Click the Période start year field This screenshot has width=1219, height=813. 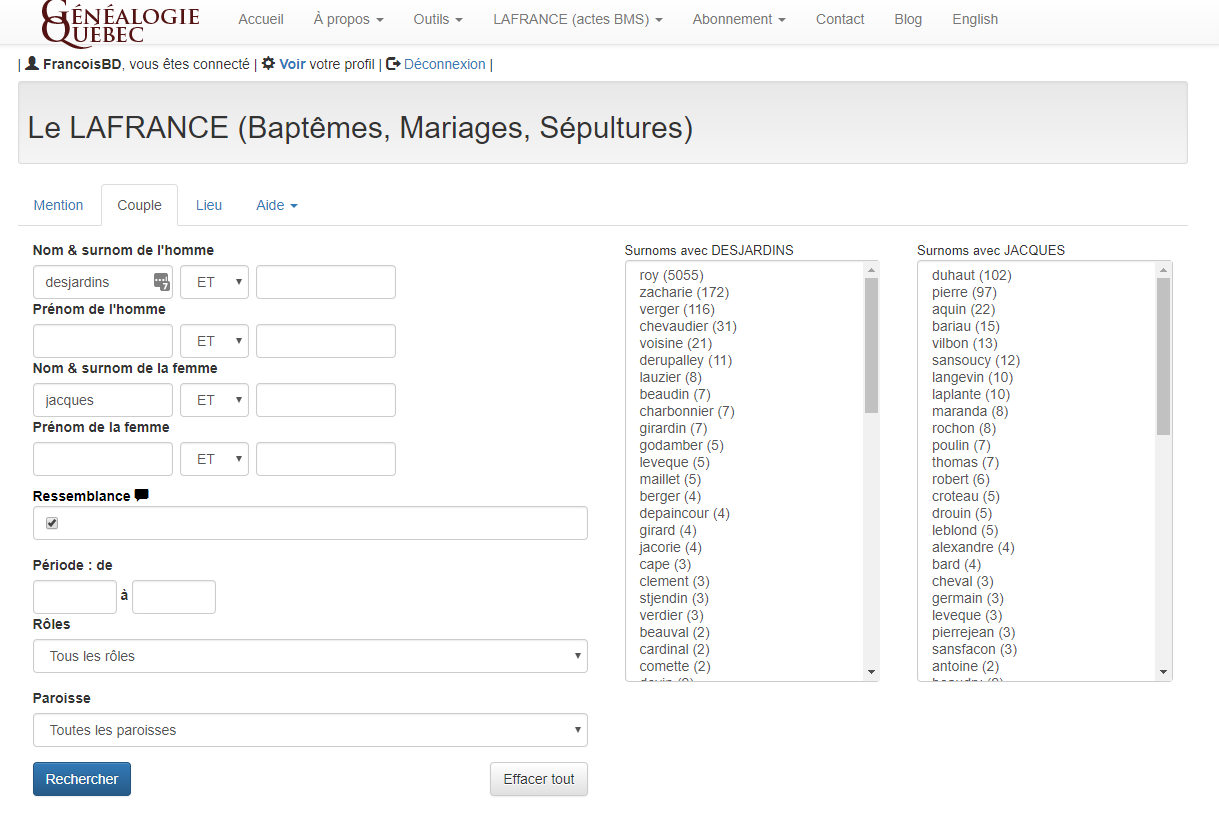75,597
